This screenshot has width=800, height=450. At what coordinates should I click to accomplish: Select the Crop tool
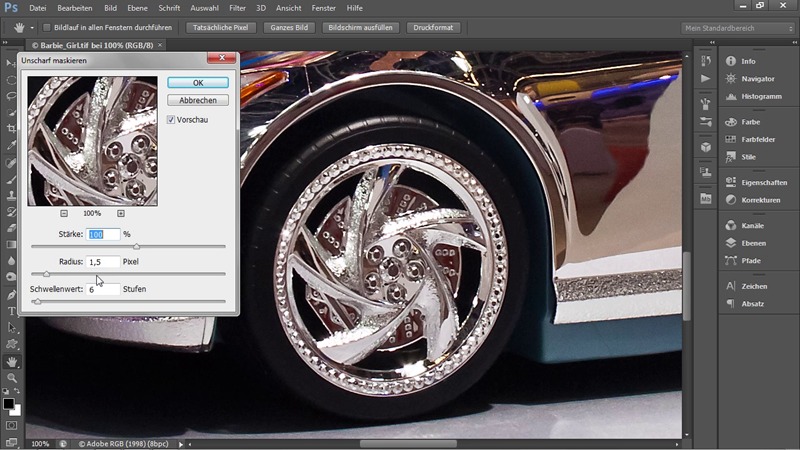11,129
